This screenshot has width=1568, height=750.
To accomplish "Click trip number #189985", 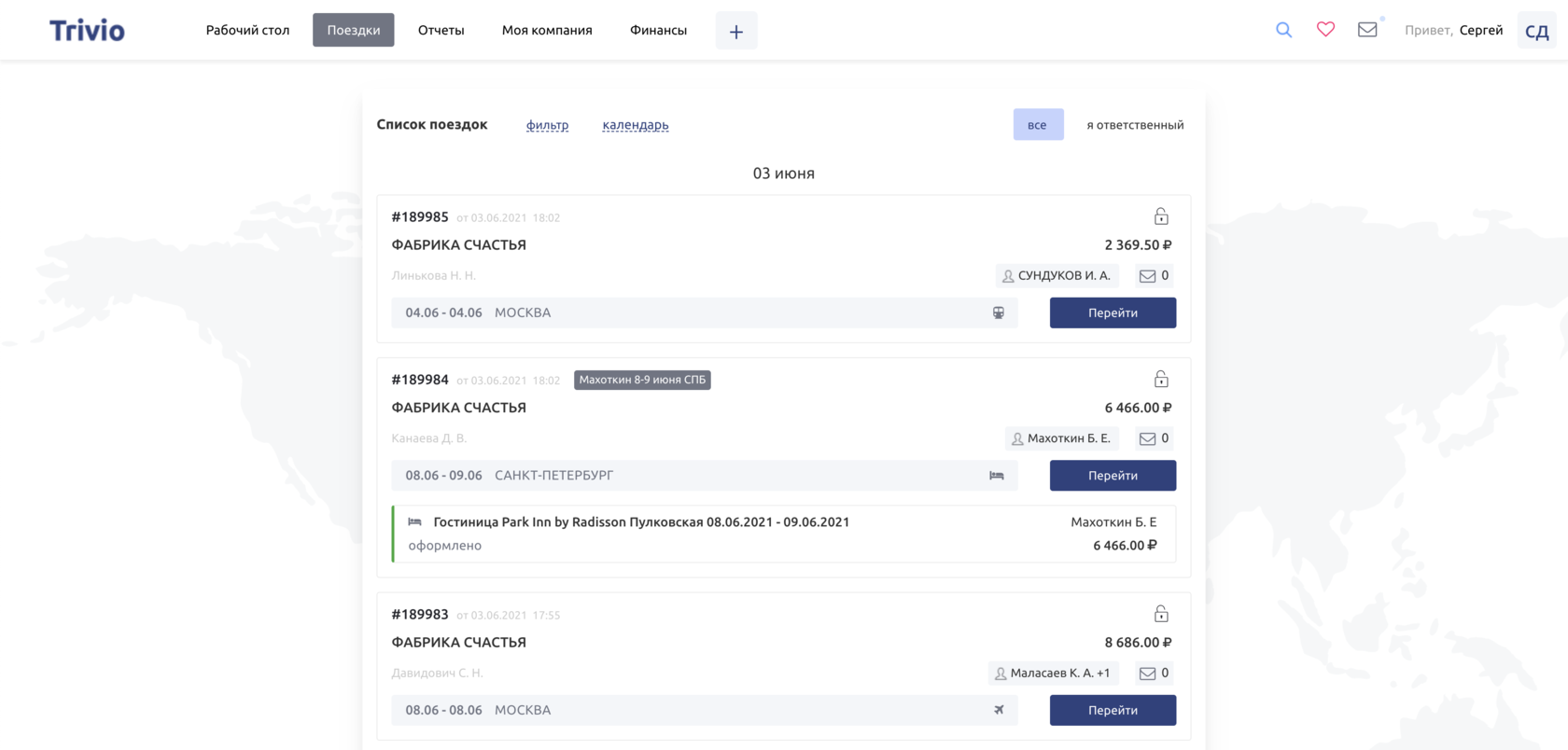I will click(420, 216).
